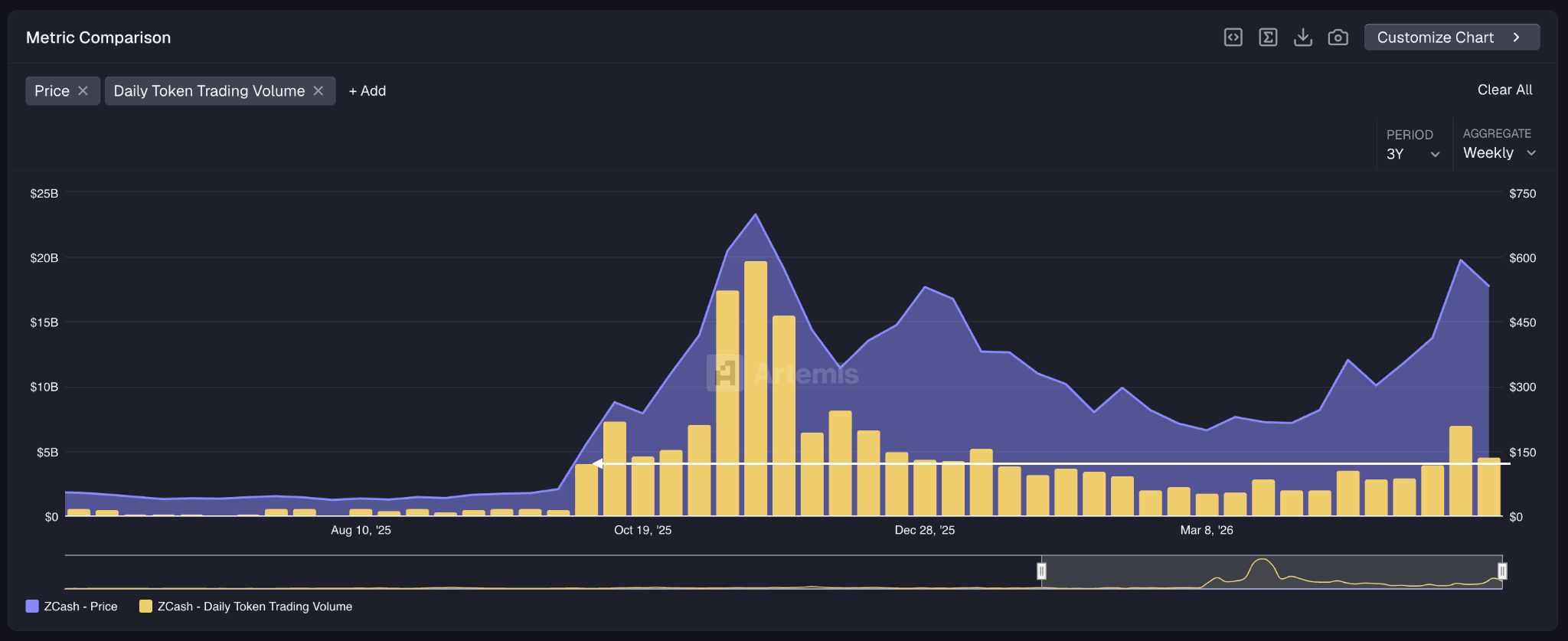Grab the left range navigator handle
The image size is (1568, 641).
pyautogui.click(x=1041, y=571)
